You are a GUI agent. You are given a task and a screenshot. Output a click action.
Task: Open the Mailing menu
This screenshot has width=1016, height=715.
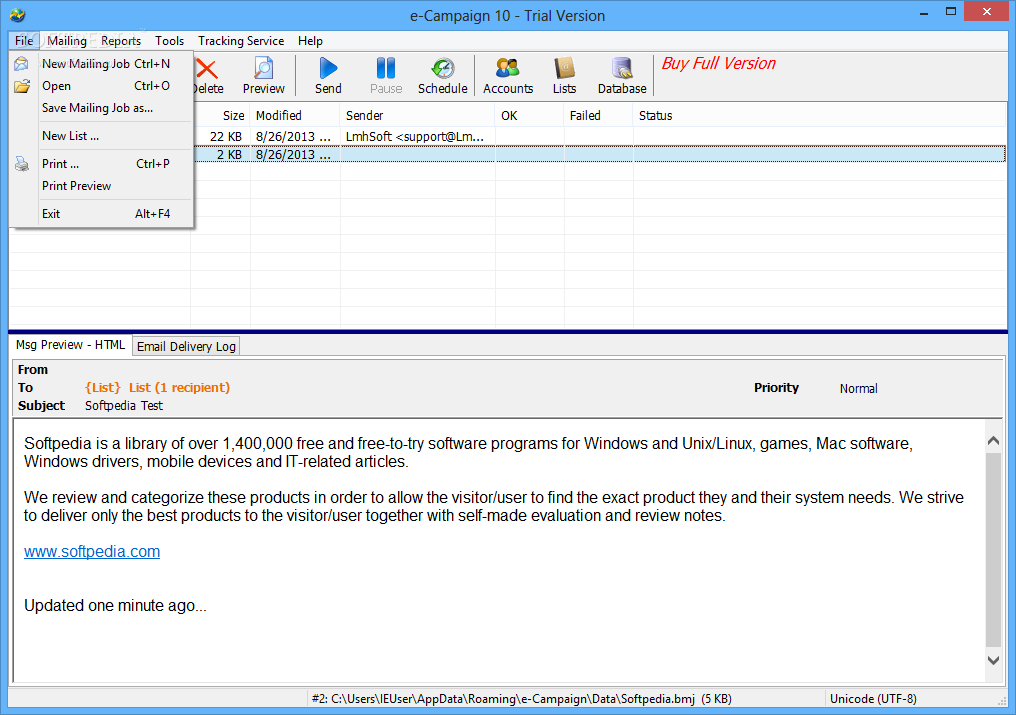tap(67, 41)
